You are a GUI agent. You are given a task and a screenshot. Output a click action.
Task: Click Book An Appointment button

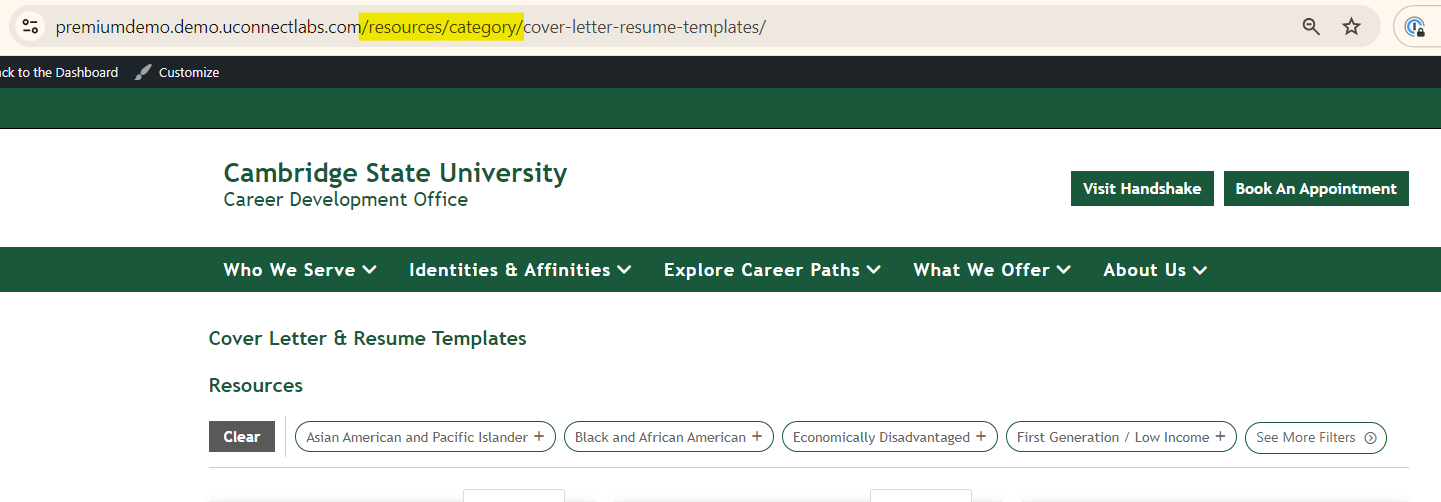[1316, 189]
